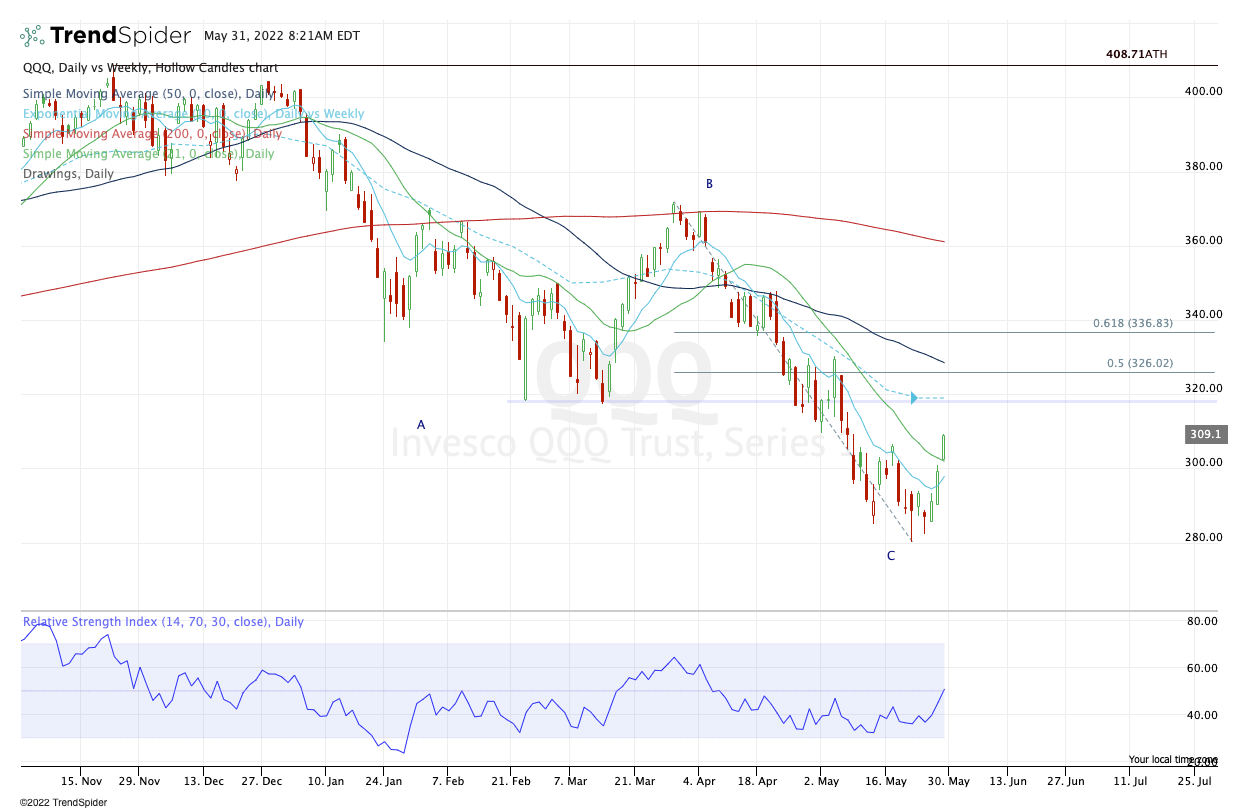1248x812 pixels.
Task: Click the 309.1 current price tag
Action: 1207,435
